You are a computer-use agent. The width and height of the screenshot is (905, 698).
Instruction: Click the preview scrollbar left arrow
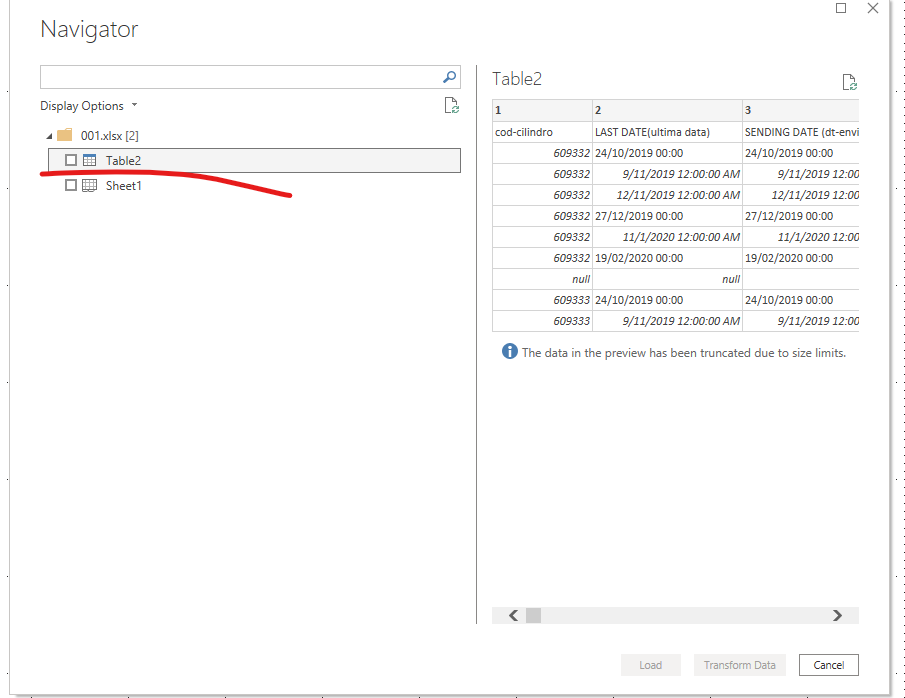(513, 615)
